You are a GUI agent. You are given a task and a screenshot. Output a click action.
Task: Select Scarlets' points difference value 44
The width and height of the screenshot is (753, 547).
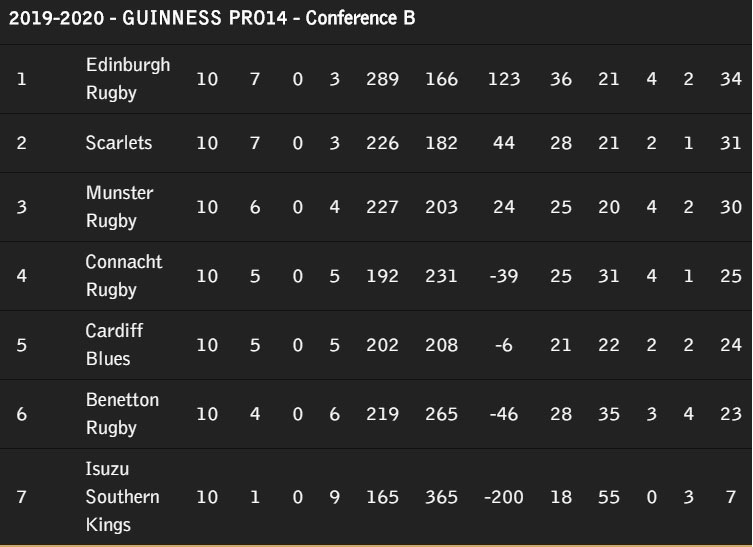504,143
